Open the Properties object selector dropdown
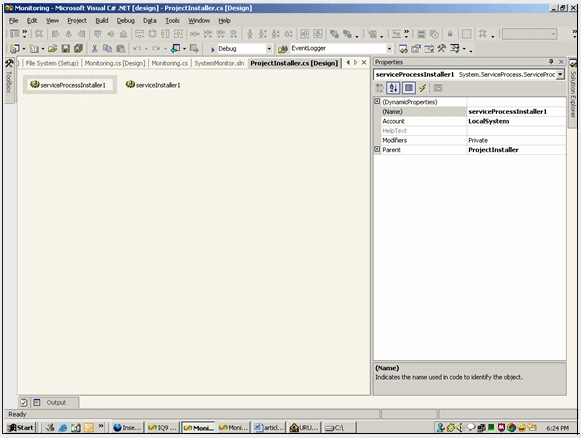The width and height of the screenshot is (581, 438). click(x=560, y=74)
